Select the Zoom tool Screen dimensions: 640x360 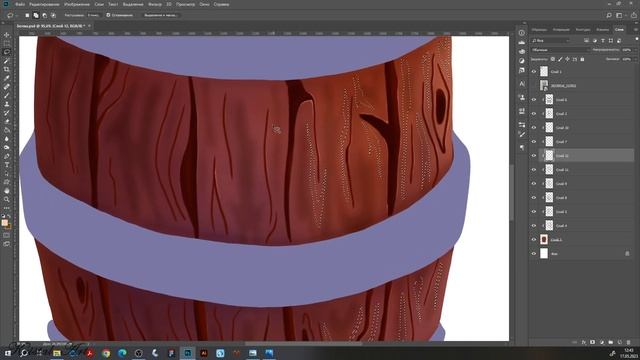click(x=7, y=199)
